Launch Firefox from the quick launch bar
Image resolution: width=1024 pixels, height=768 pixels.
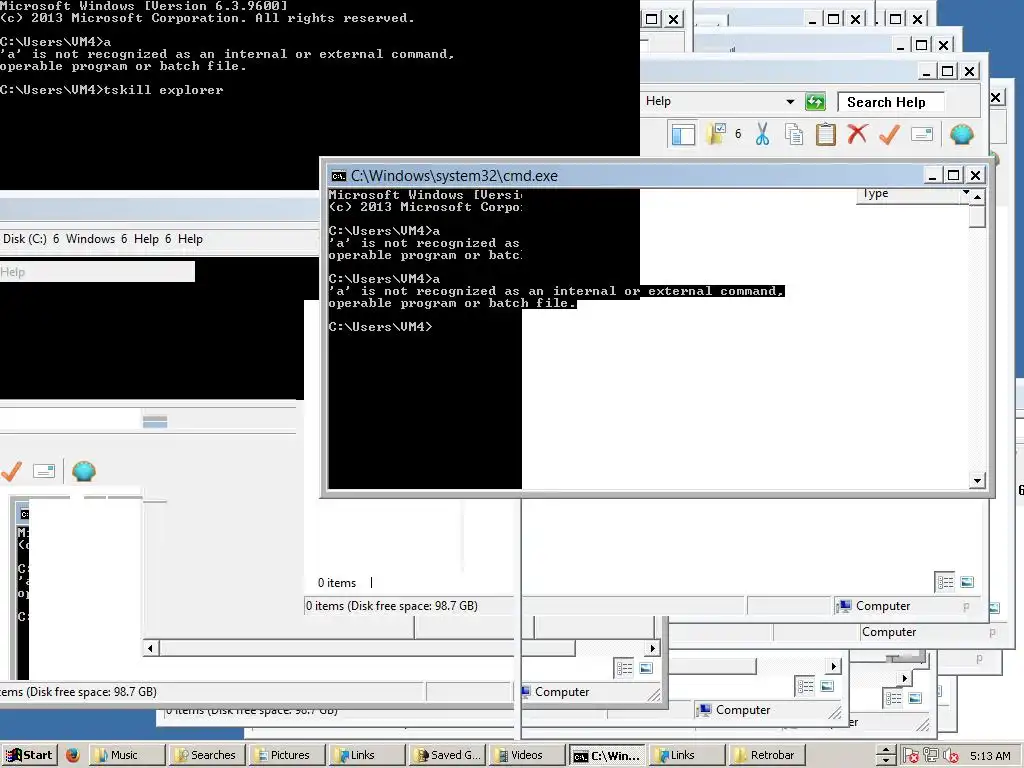point(72,756)
